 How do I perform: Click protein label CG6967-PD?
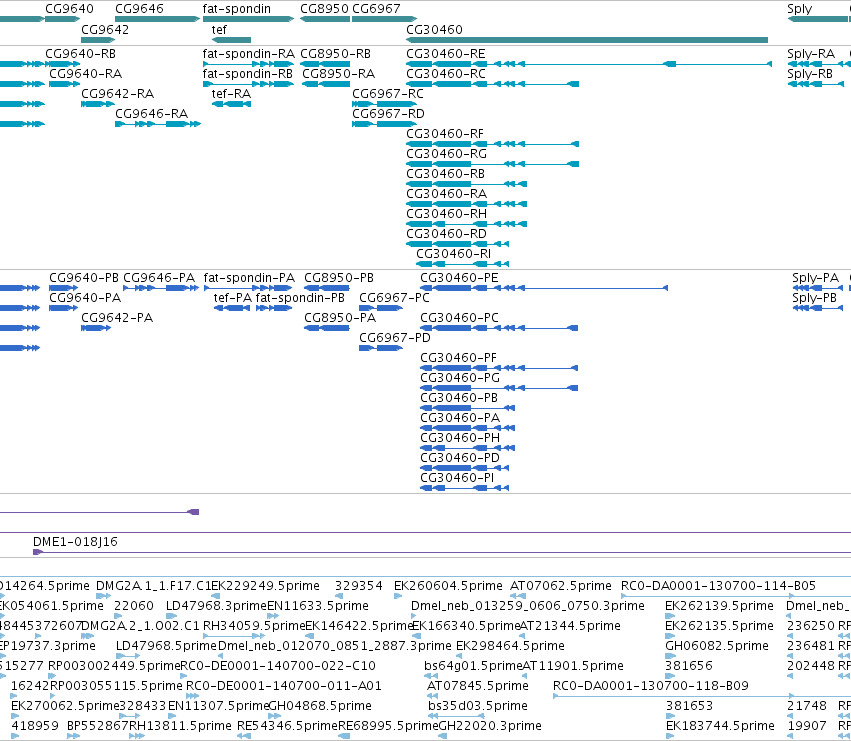395,338
